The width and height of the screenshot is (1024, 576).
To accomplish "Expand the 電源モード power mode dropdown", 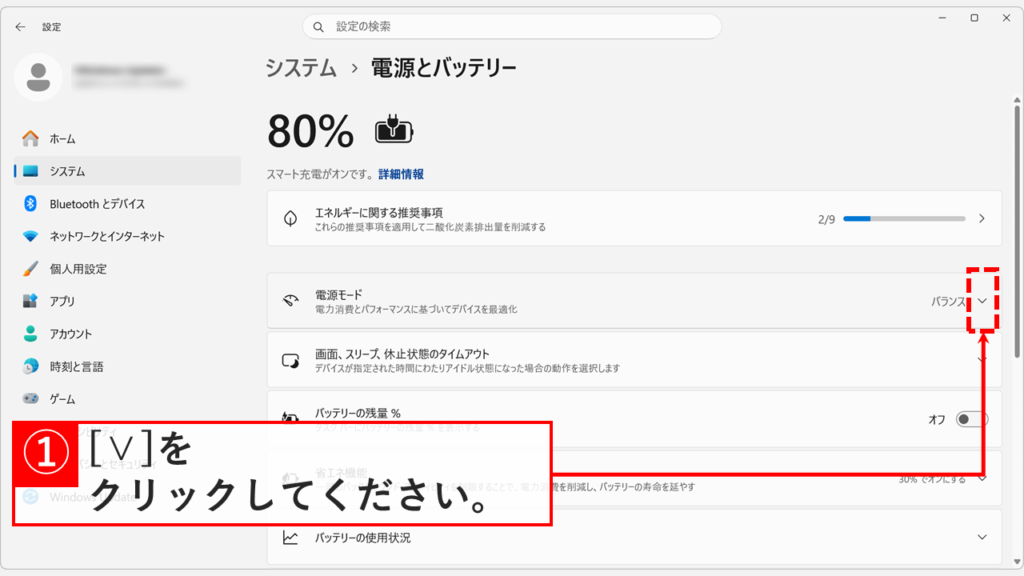I will pyautogui.click(x=981, y=299).
